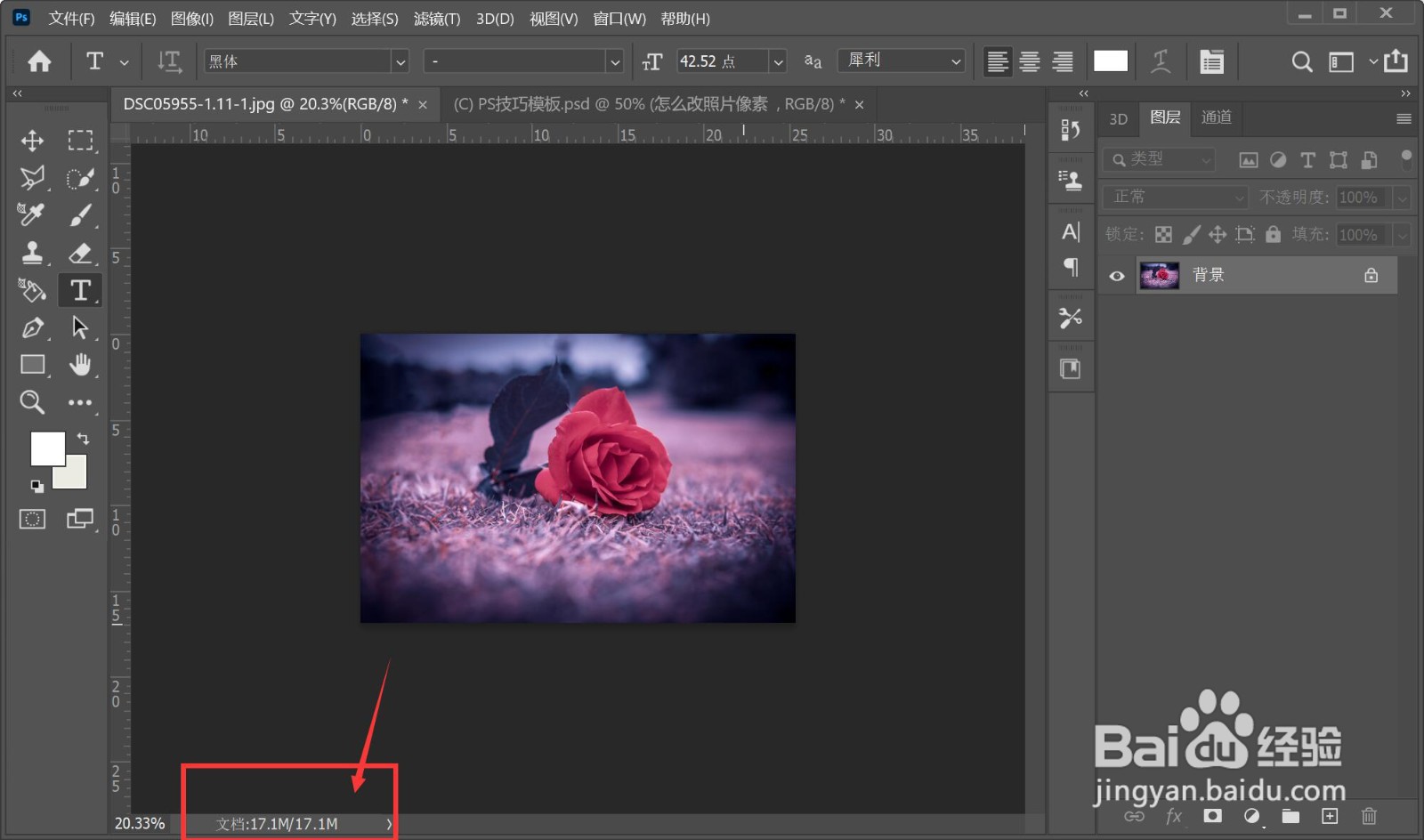Switch to the PS技巧模板.psd document tab

[x=650, y=104]
